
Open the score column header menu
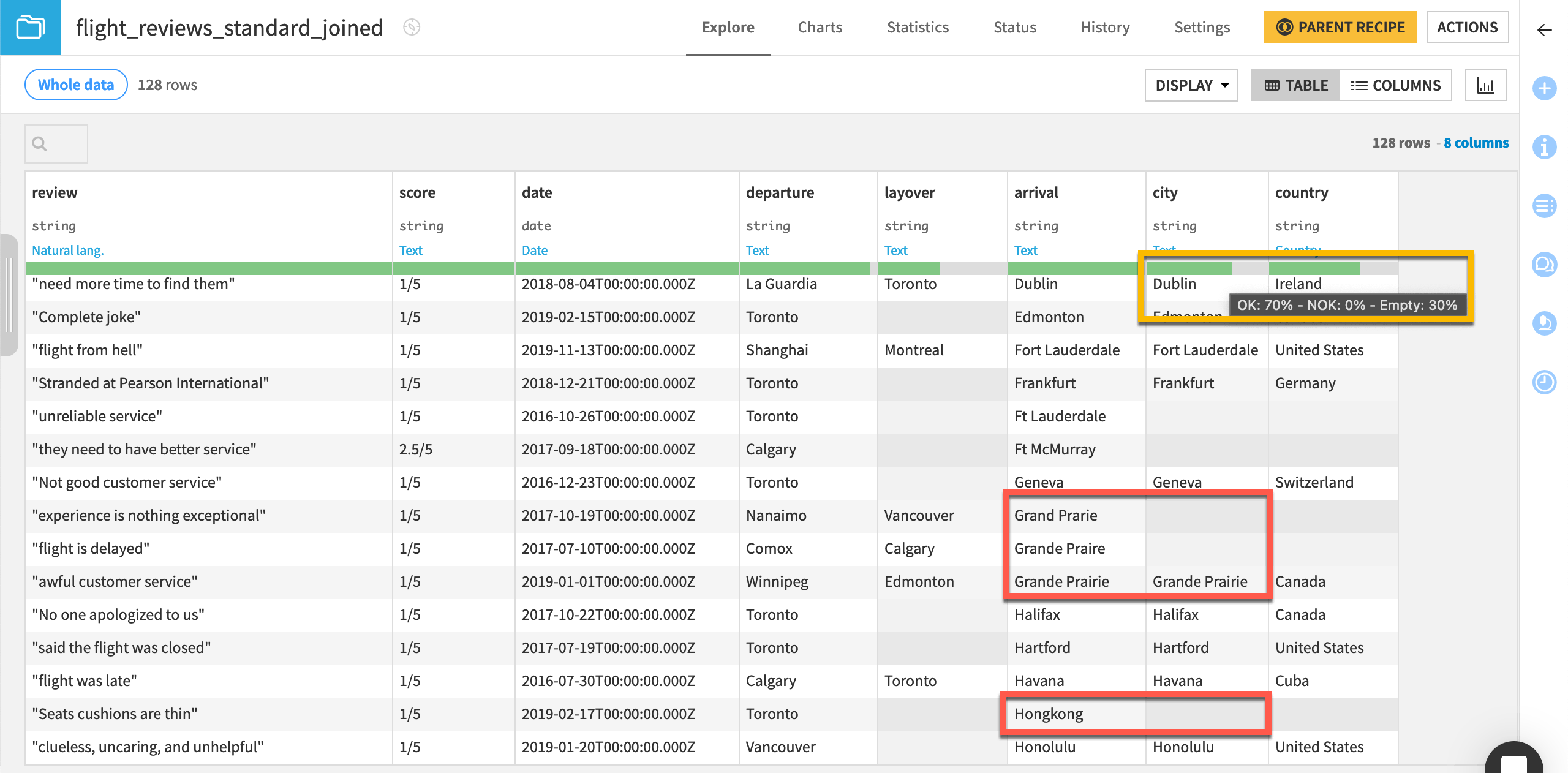(417, 192)
